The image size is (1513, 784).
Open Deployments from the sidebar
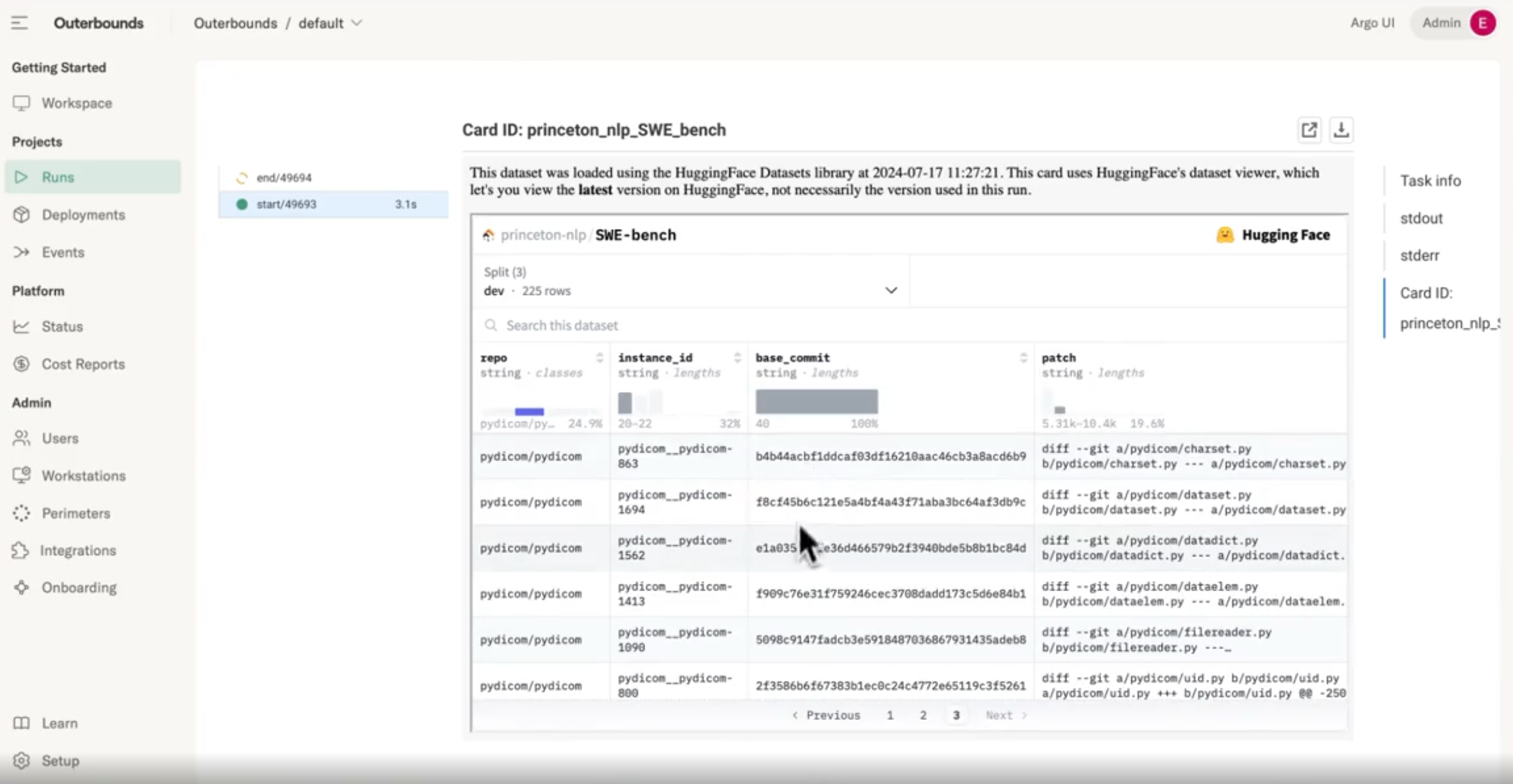tap(83, 215)
